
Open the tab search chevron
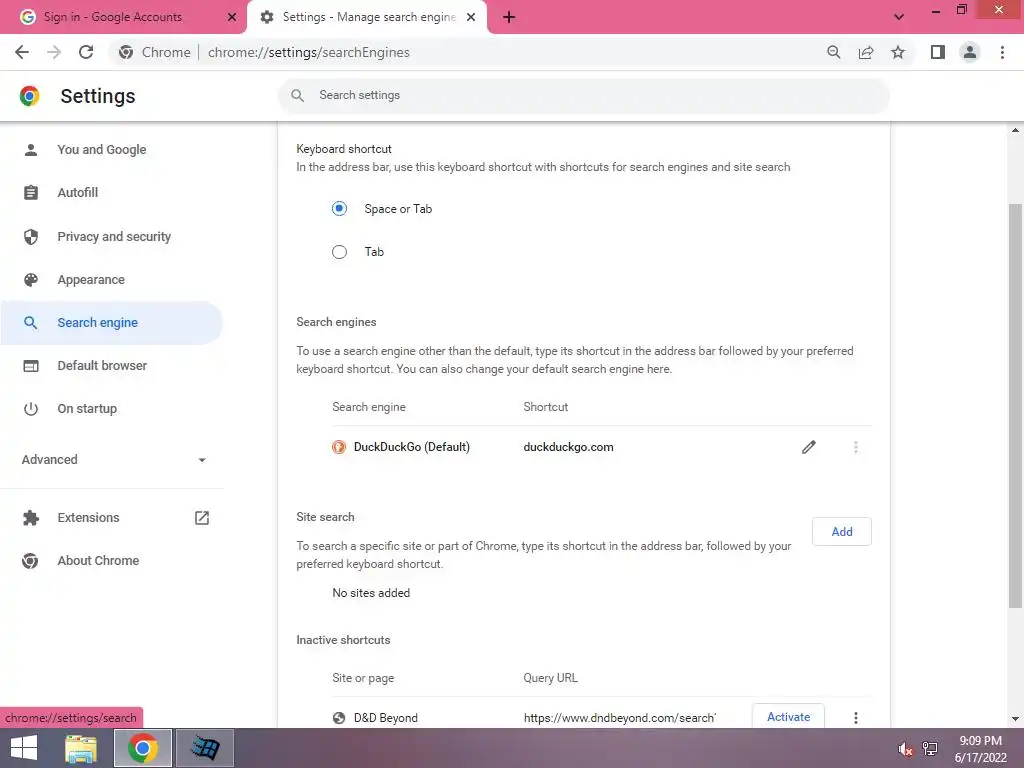[x=899, y=17]
